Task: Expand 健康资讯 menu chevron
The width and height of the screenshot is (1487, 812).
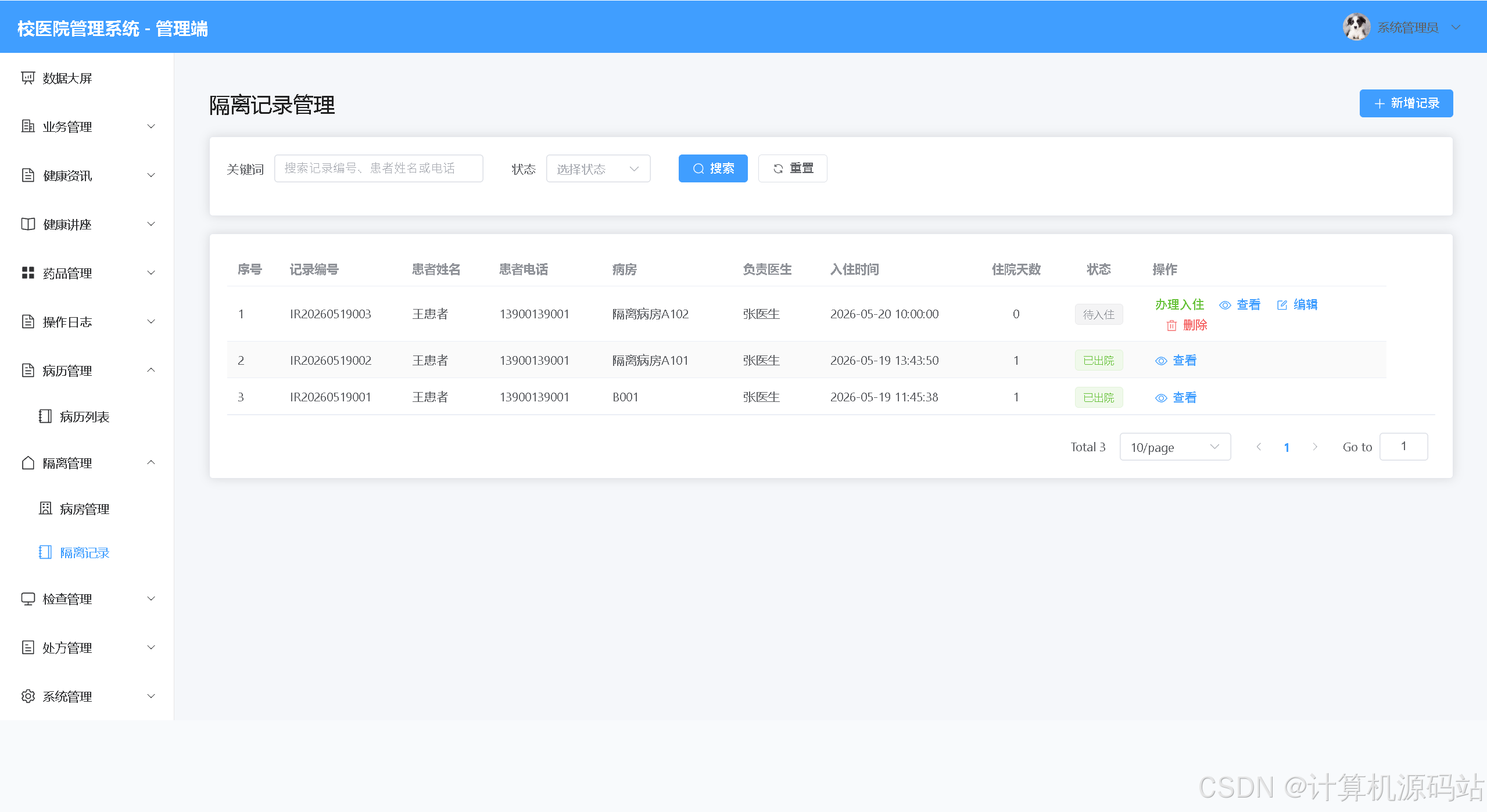Action: (151, 175)
